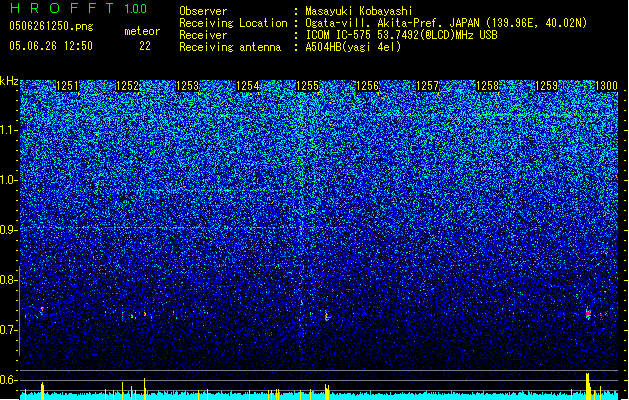Click the meteor echo just before 1300

point(588,314)
